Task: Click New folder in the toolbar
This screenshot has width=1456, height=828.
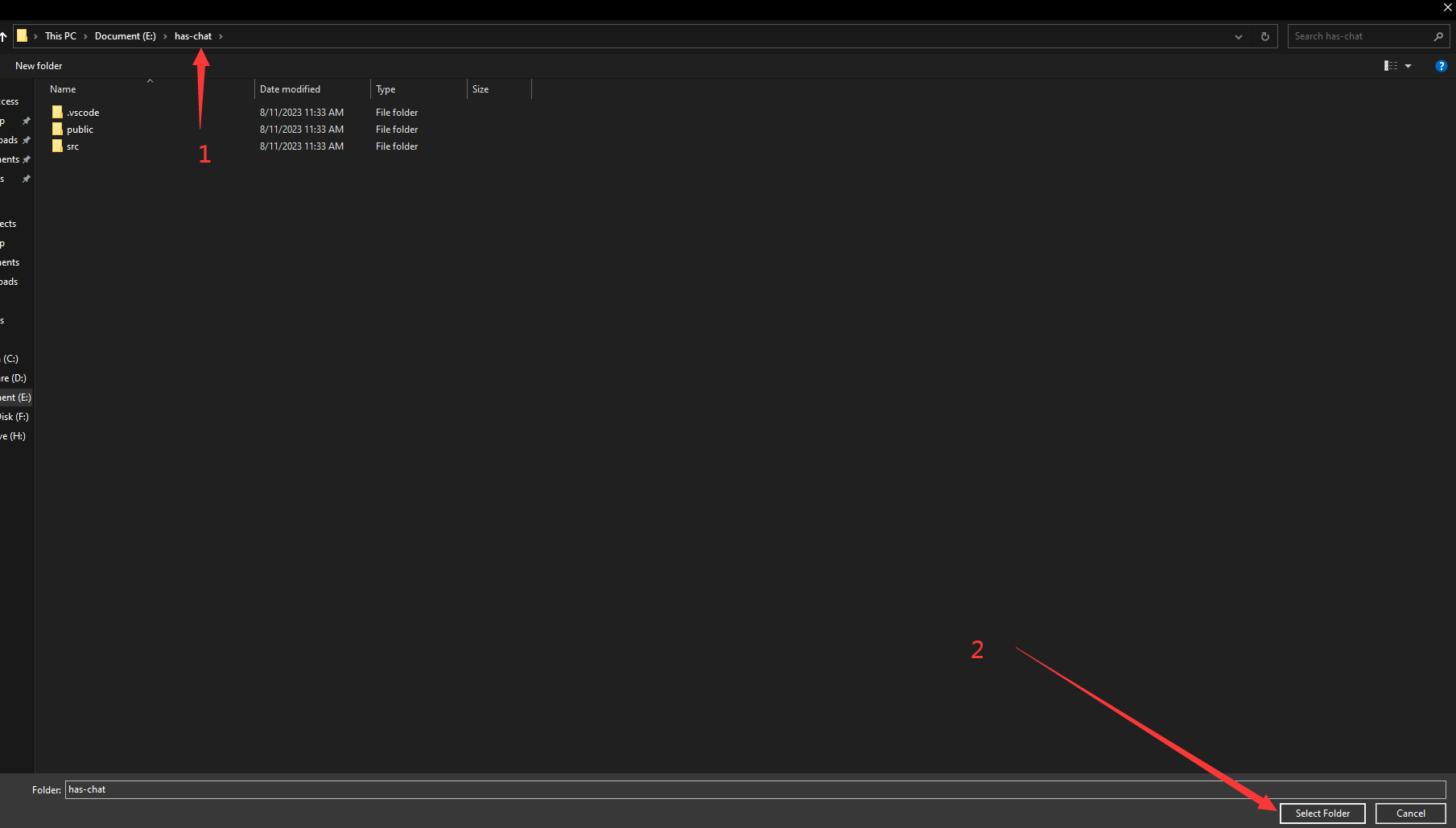Action: tap(39, 66)
